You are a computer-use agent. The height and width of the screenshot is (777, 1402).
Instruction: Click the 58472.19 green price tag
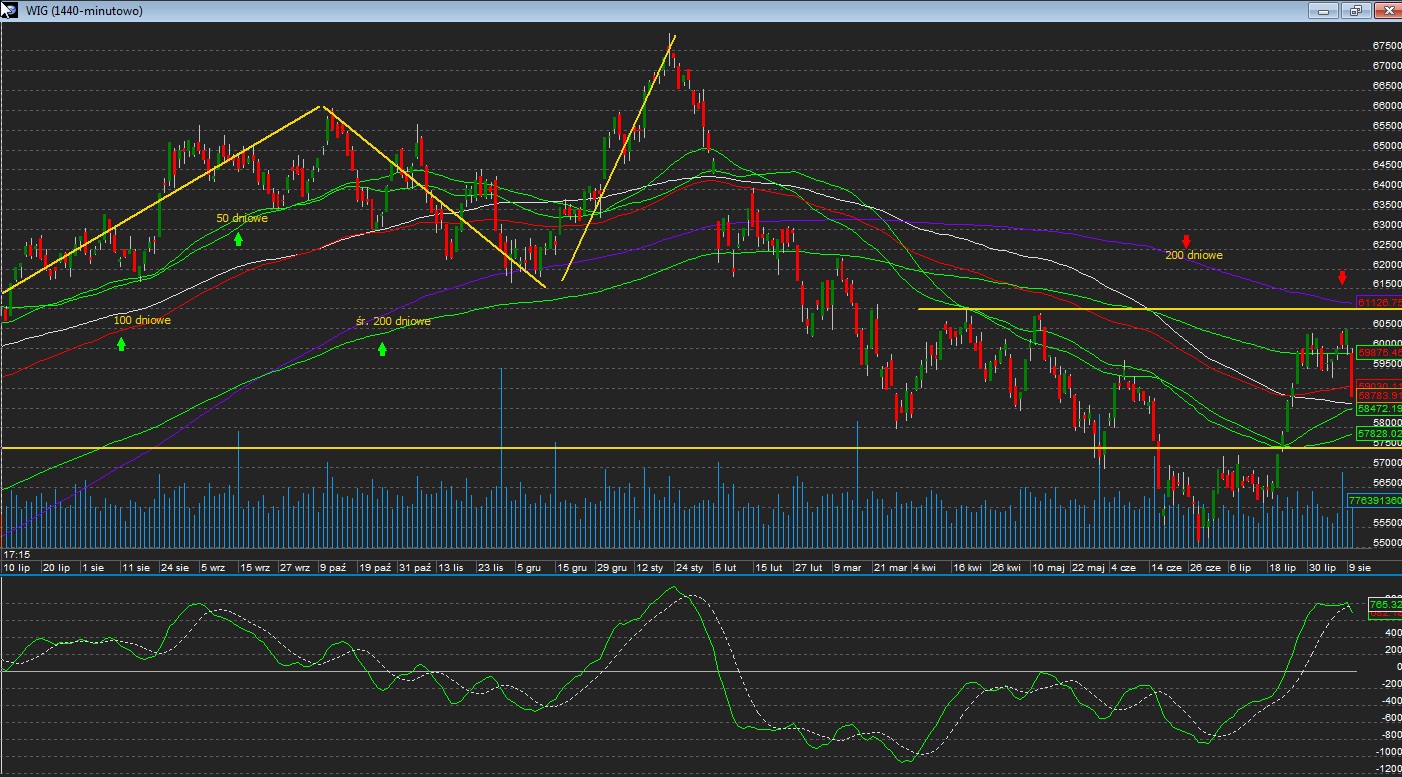[1379, 409]
